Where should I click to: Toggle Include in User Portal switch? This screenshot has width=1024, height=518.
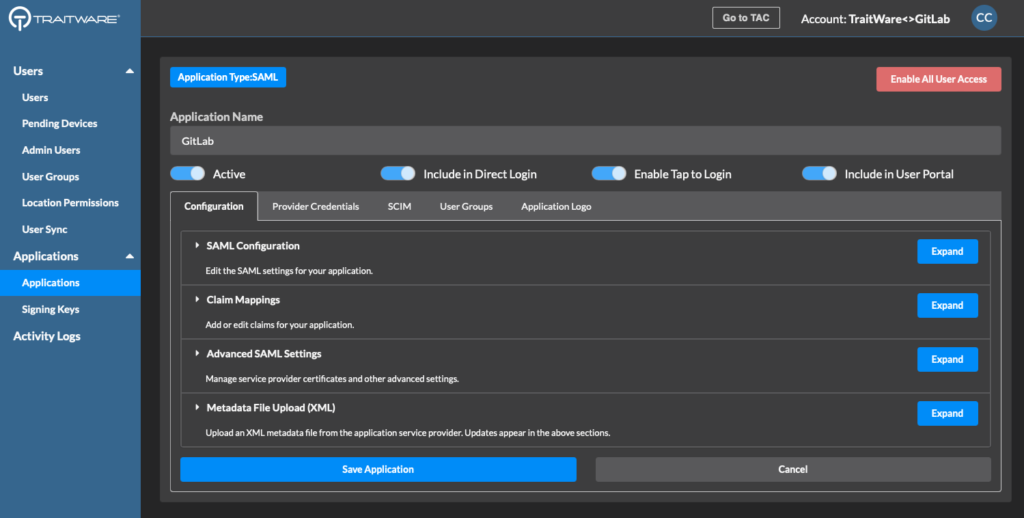click(819, 174)
